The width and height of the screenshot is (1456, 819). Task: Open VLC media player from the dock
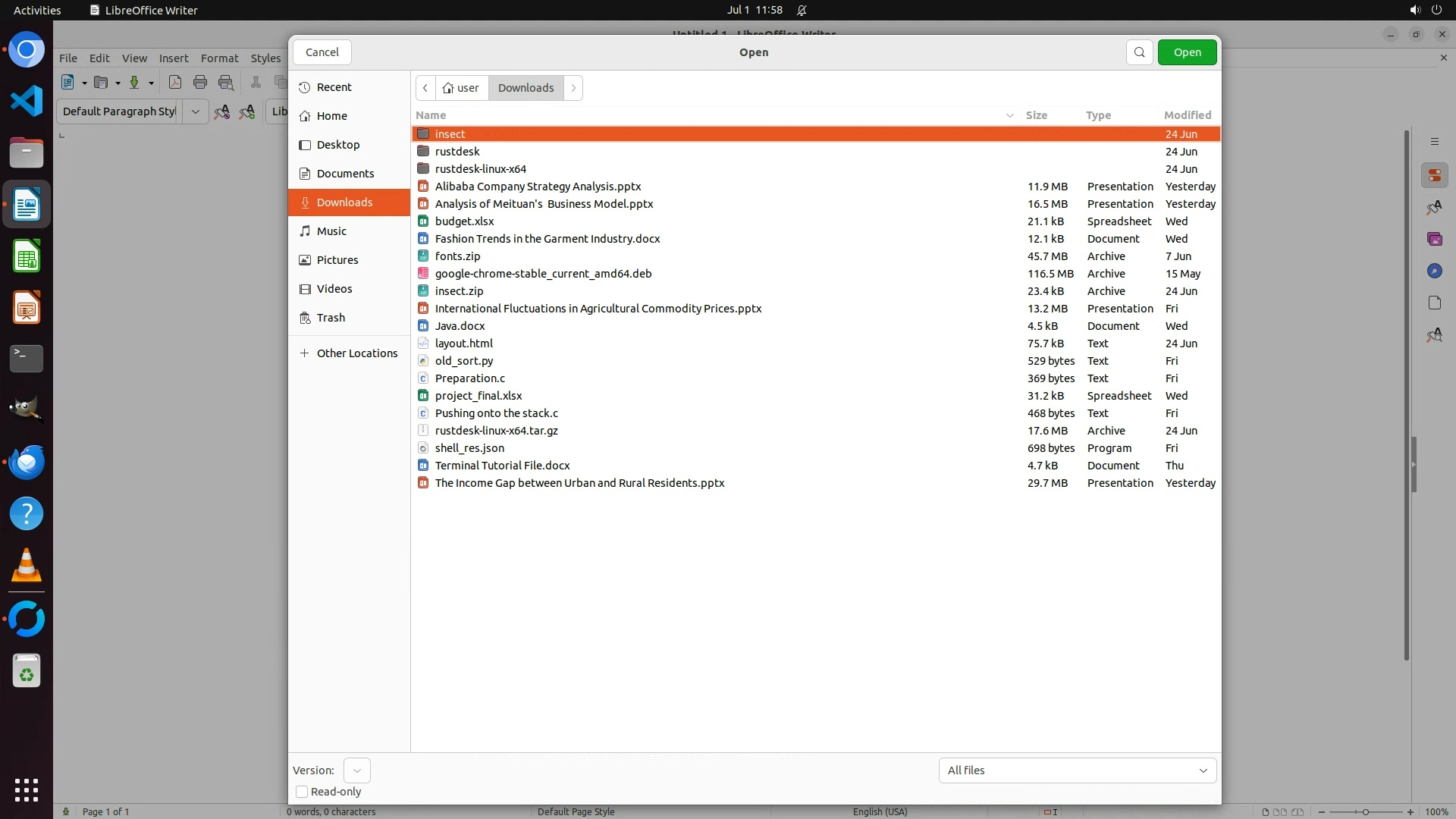(x=27, y=566)
